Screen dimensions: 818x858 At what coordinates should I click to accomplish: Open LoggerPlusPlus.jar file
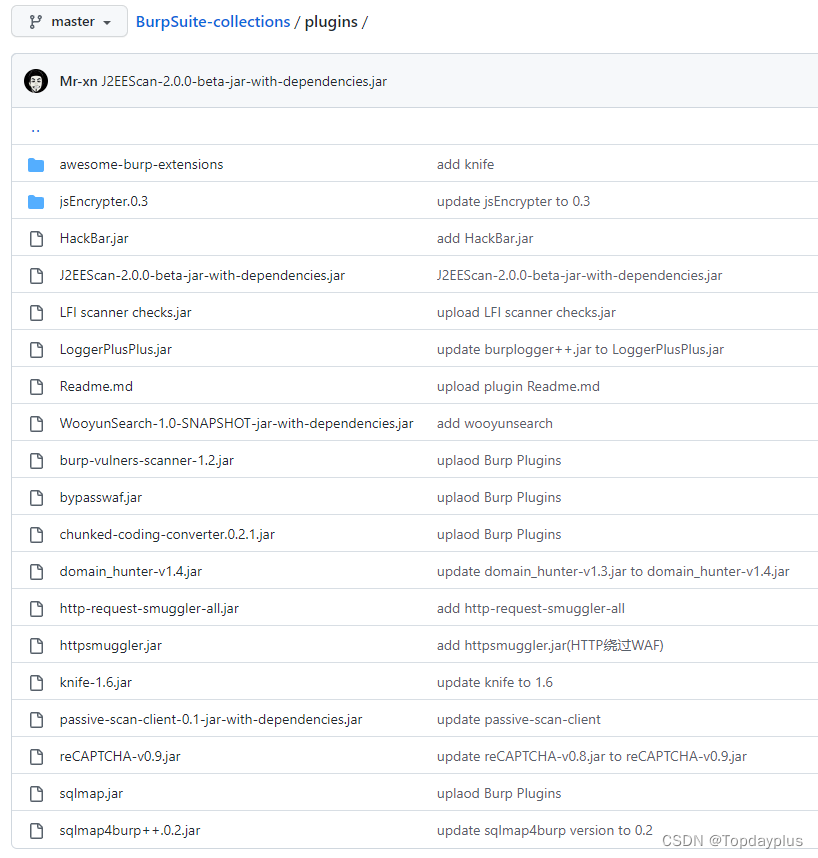[115, 349]
